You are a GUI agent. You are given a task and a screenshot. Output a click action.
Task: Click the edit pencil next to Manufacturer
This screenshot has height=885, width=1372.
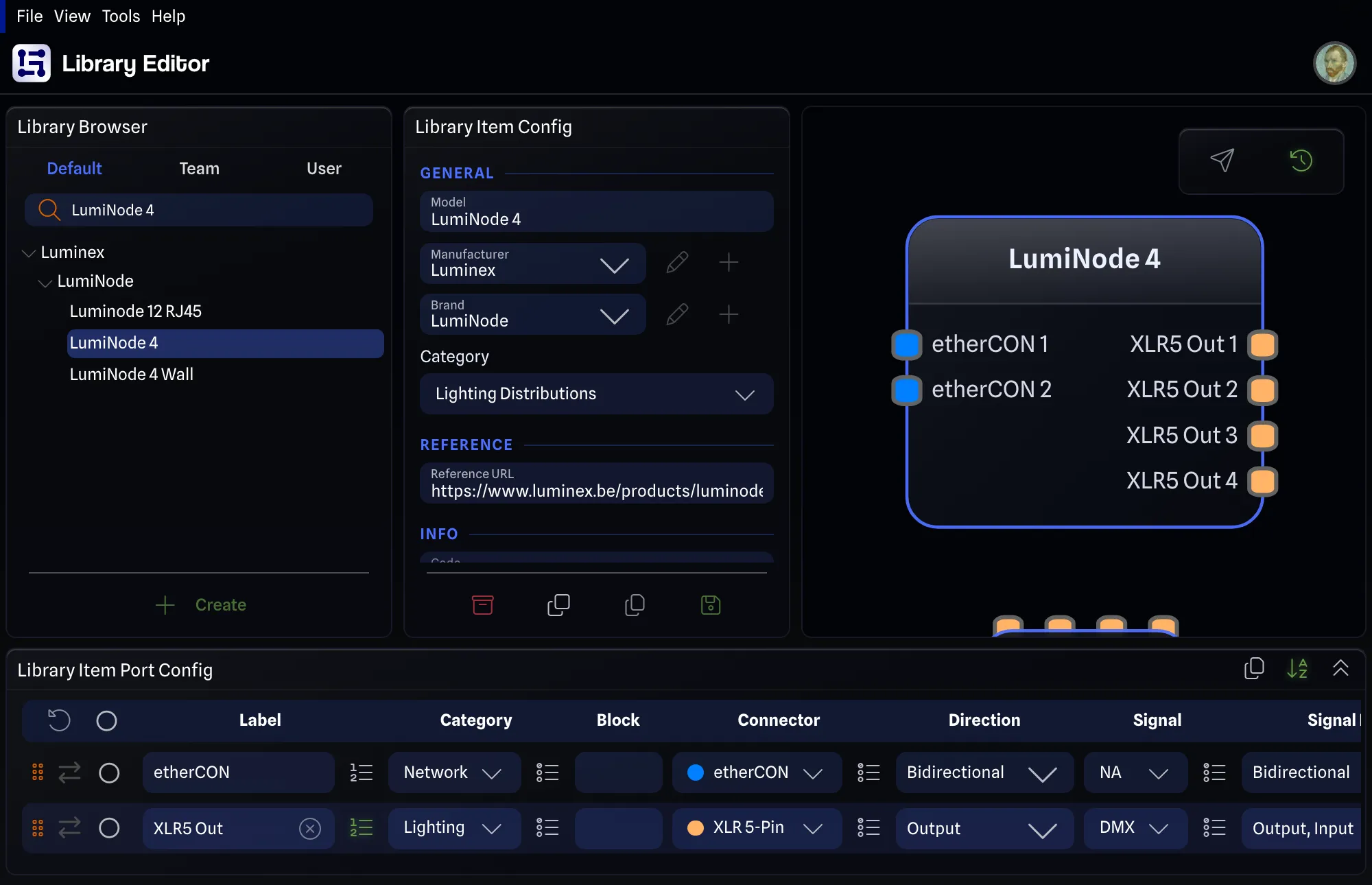coord(677,263)
